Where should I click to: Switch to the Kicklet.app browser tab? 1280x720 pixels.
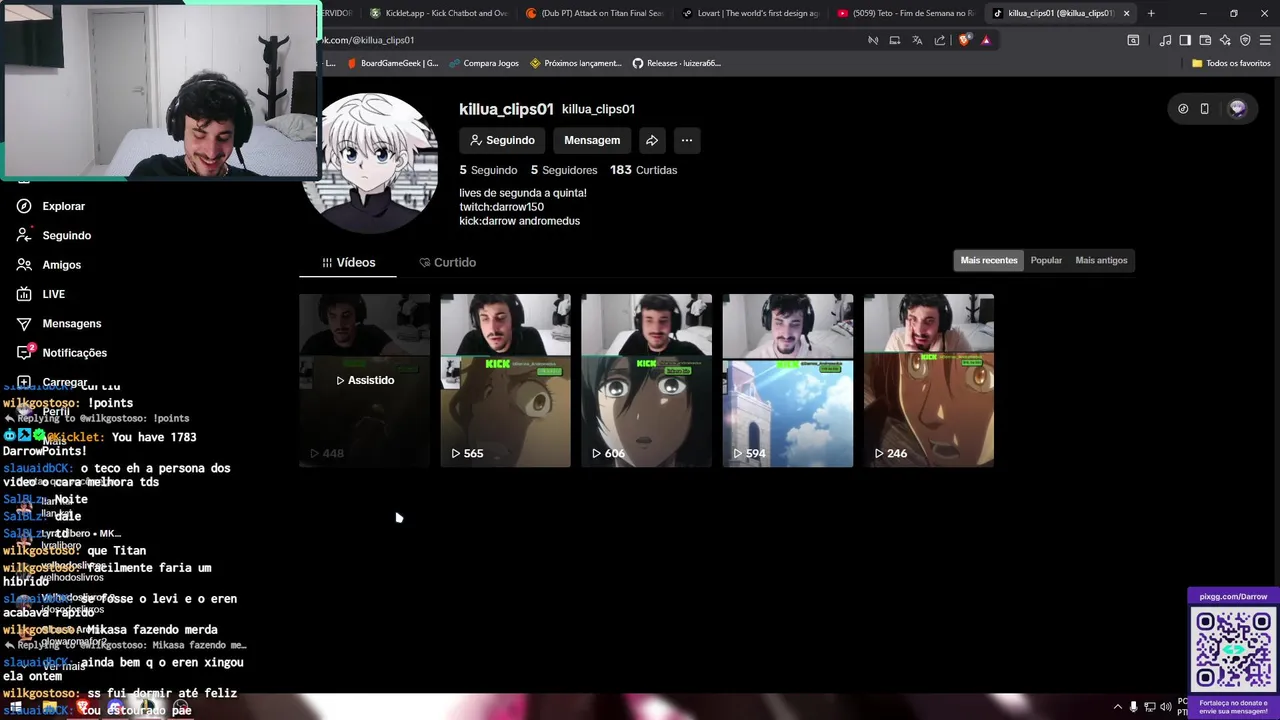tap(438, 13)
